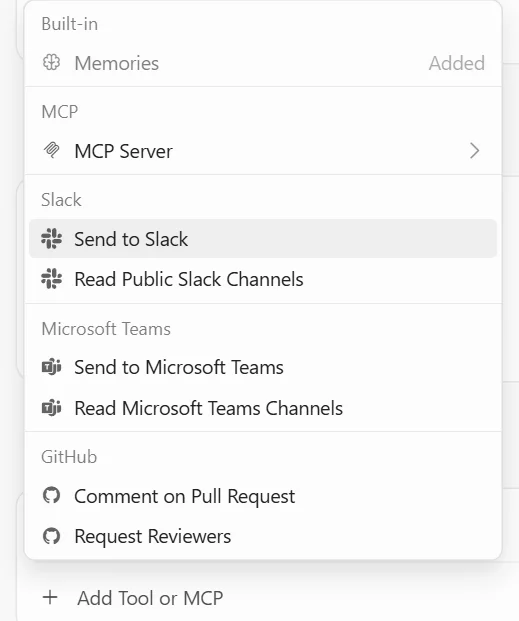Click the GitHub logo beside Comment on Pull Request
This screenshot has height=621, width=519.
click(52, 496)
